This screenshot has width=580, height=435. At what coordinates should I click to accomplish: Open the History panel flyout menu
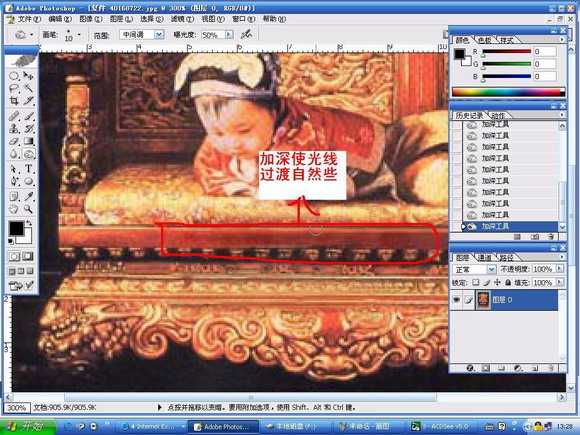[x=562, y=115]
